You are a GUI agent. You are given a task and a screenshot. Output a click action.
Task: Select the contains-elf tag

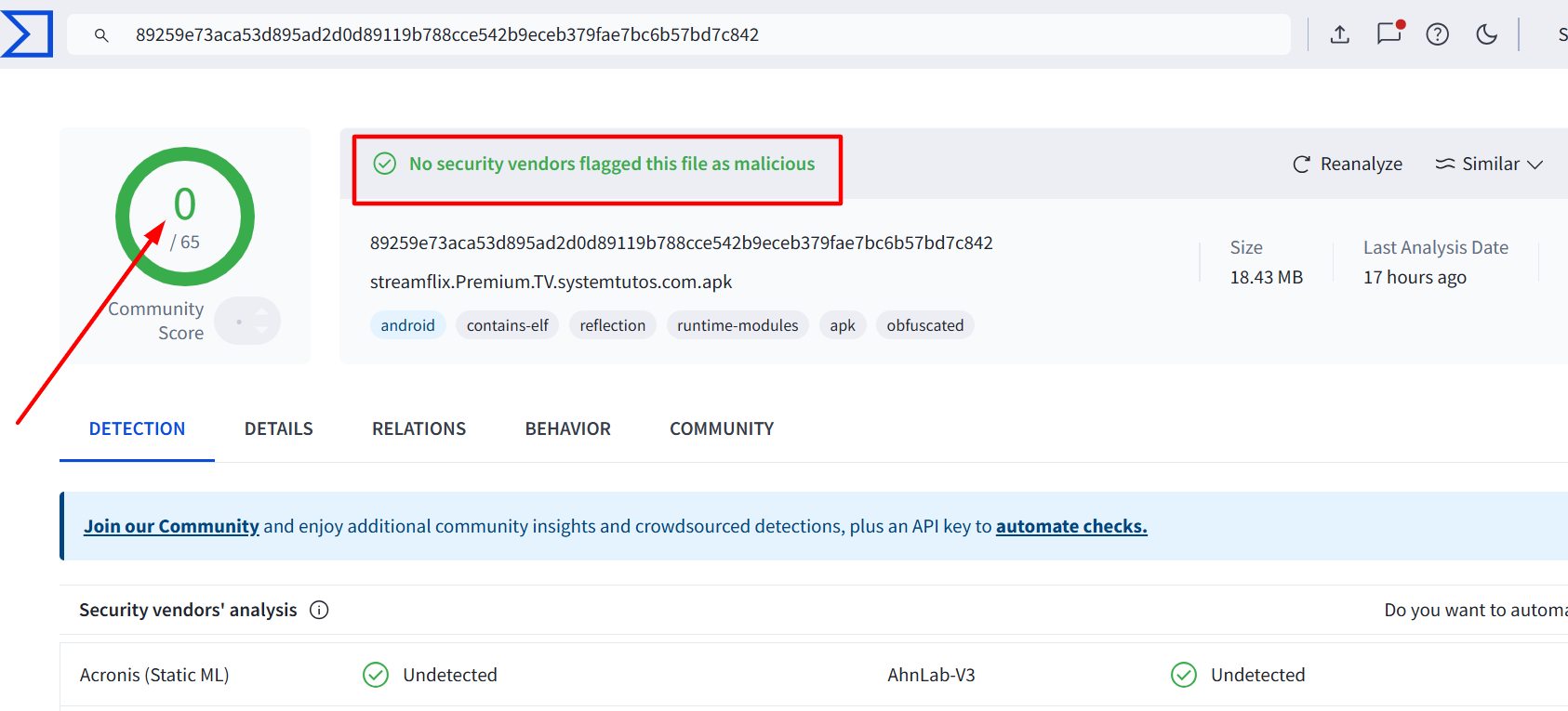tap(508, 325)
